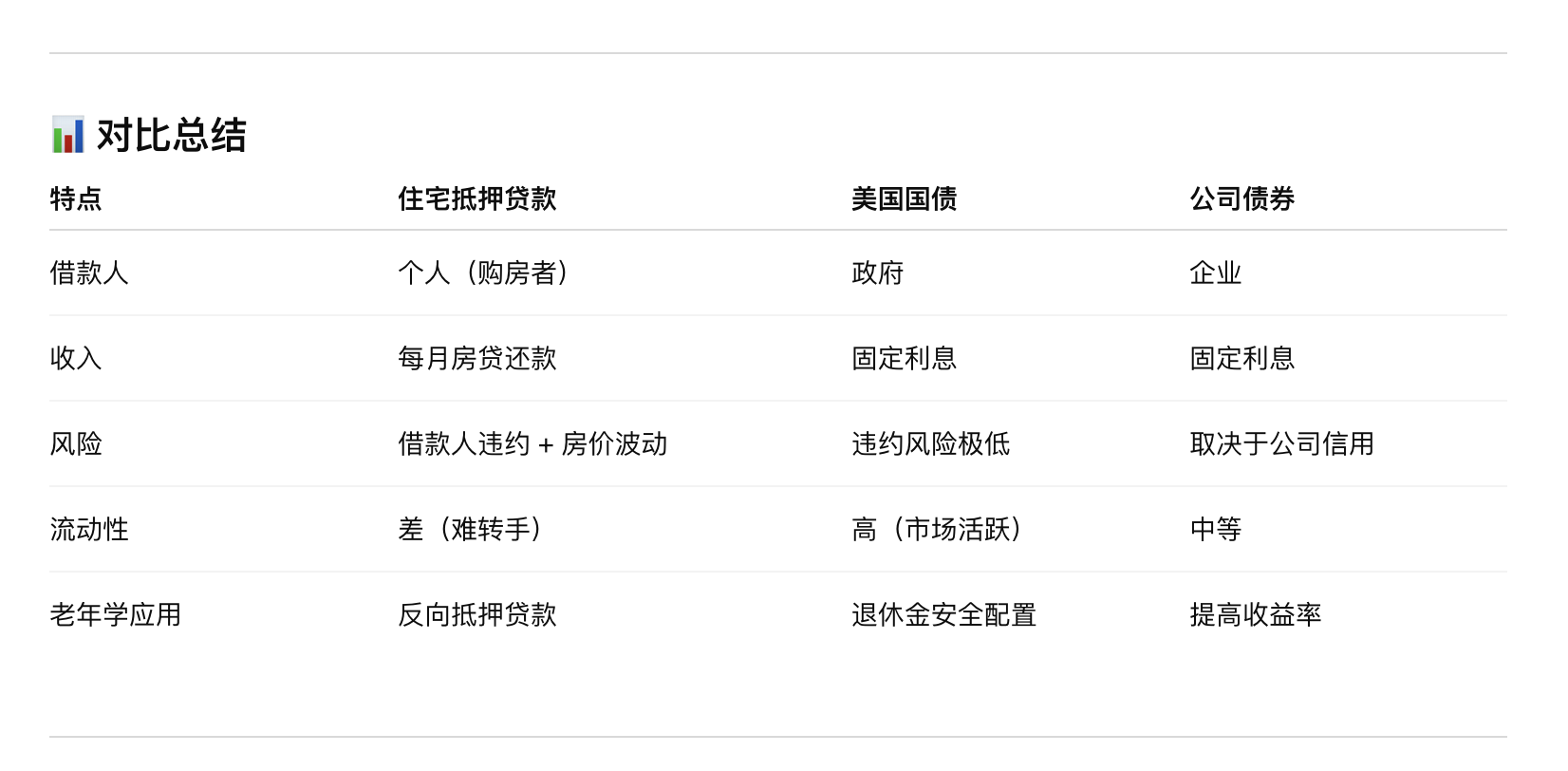1568x771 pixels.
Task: Click the 流动性 row label
Action: click(89, 529)
